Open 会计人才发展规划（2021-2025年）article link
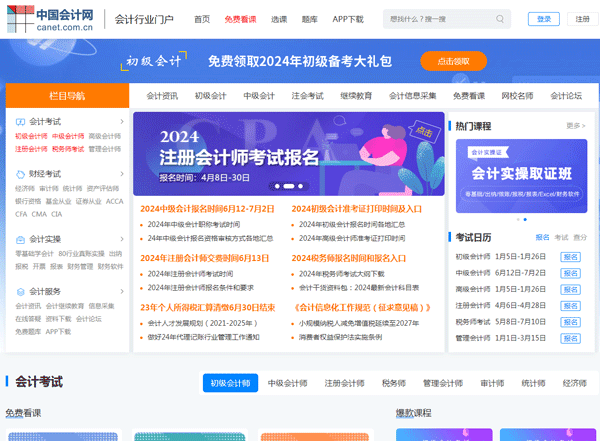Viewport: 600px width, 441px height. coord(202,323)
